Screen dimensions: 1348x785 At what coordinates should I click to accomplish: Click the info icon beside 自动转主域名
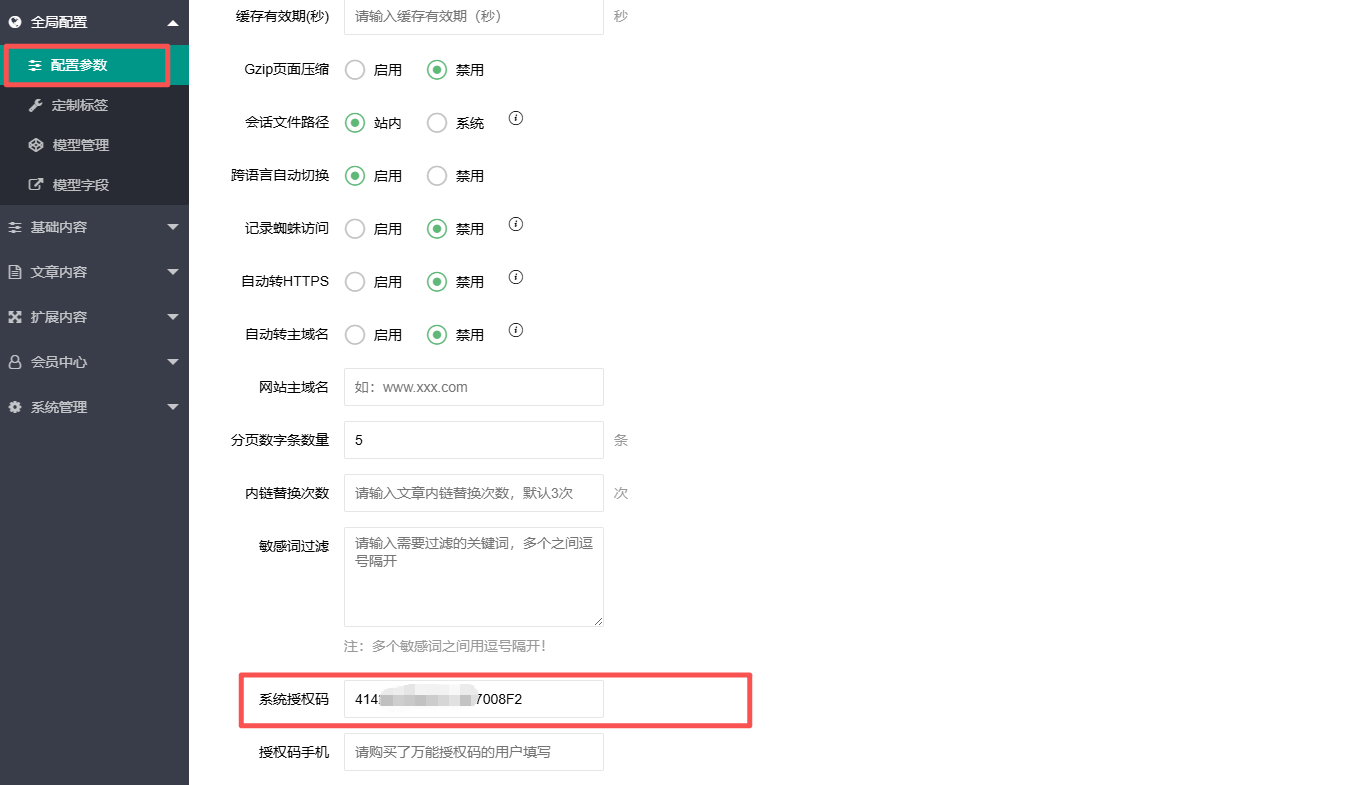tap(516, 330)
